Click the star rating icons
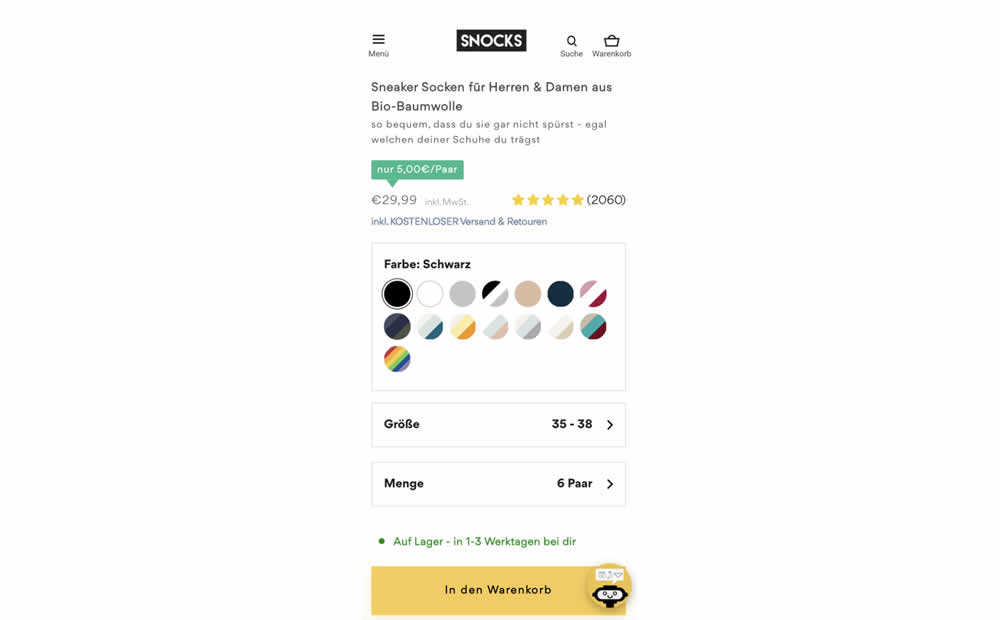The height and width of the screenshot is (620, 1000). coord(547,200)
